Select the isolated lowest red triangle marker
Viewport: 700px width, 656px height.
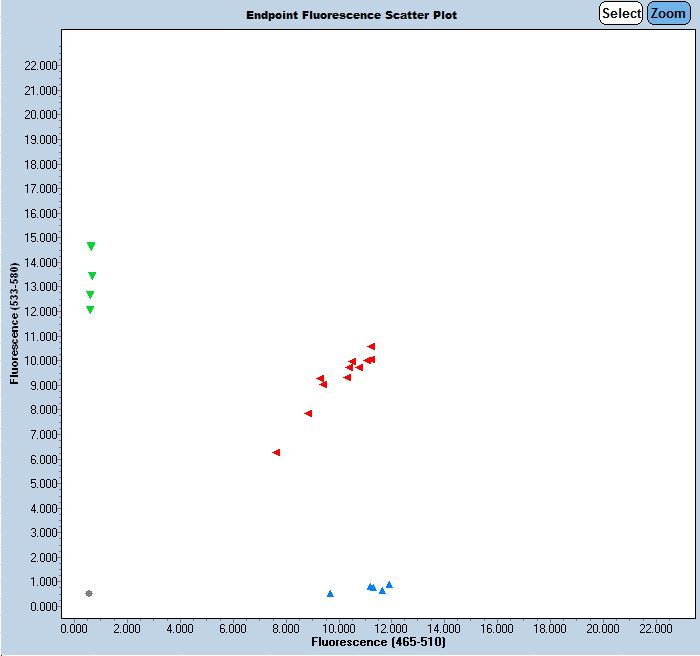pos(276,452)
